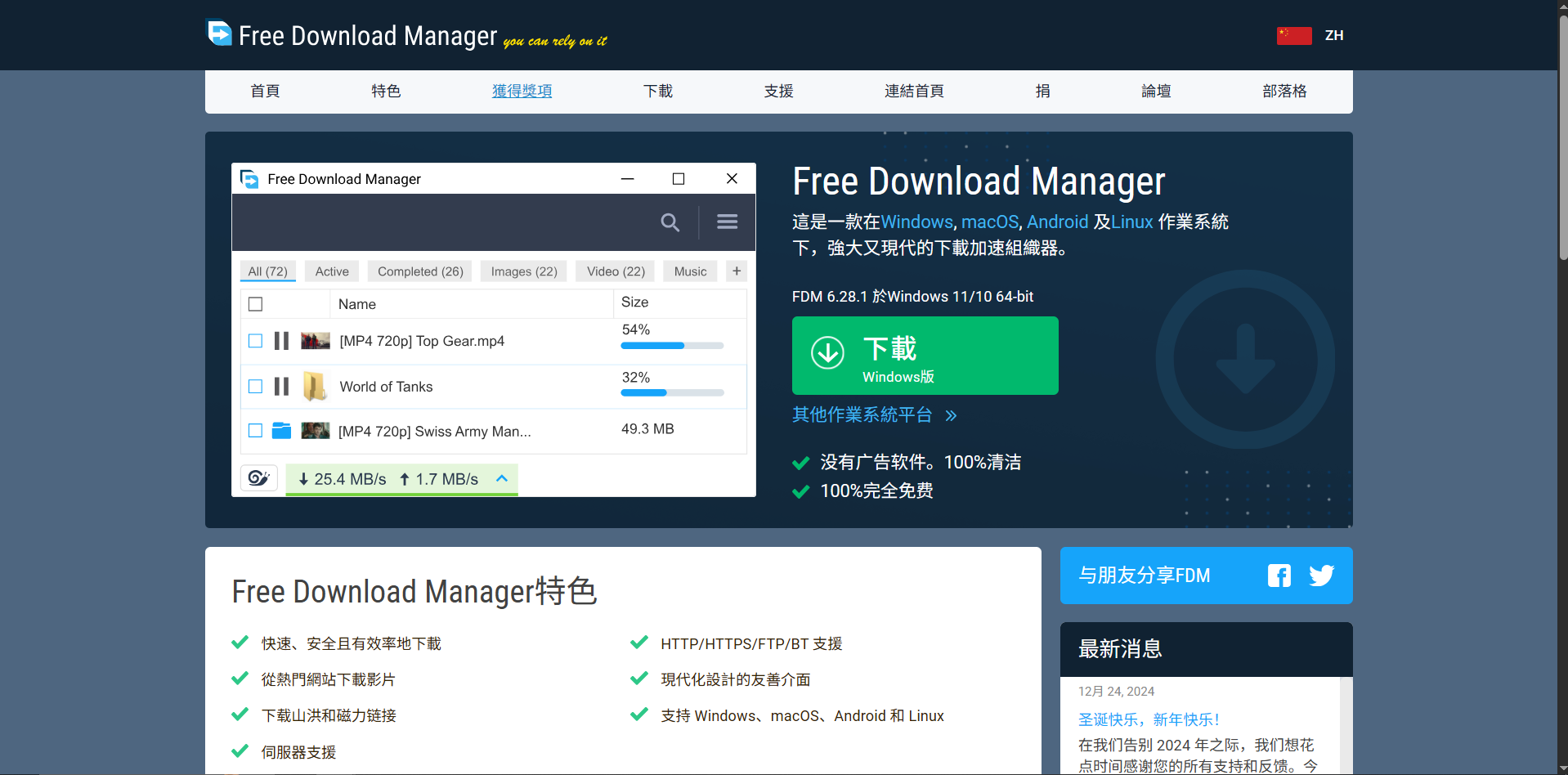Click the snail mode speed limit icon

click(x=259, y=478)
